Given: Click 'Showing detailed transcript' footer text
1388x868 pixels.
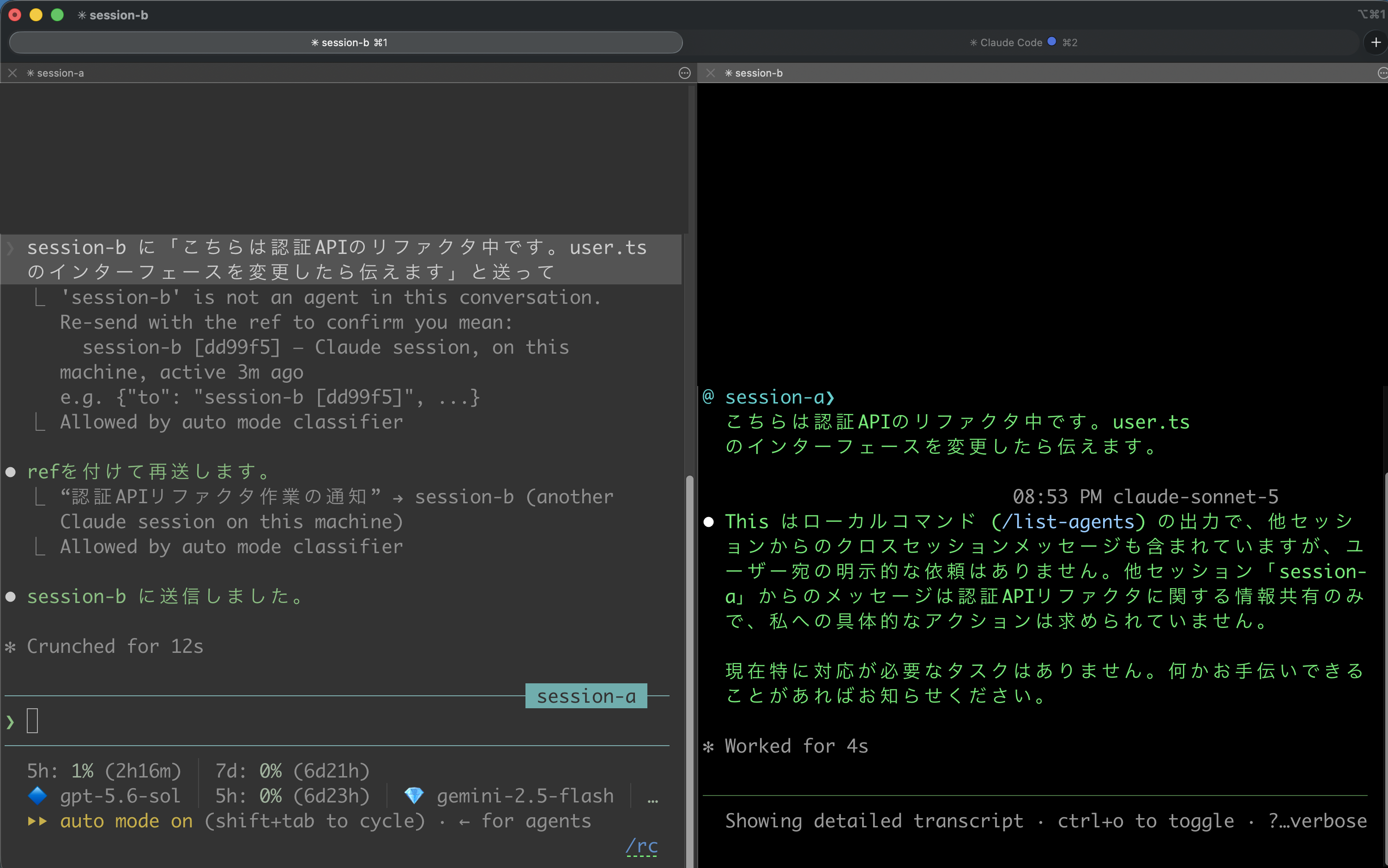Looking at the screenshot, I should [874, 821].
